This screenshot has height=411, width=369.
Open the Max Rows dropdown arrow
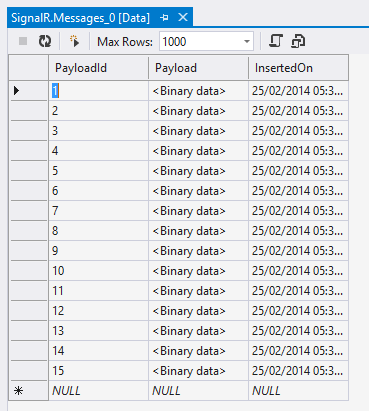[x=247, y=42]
